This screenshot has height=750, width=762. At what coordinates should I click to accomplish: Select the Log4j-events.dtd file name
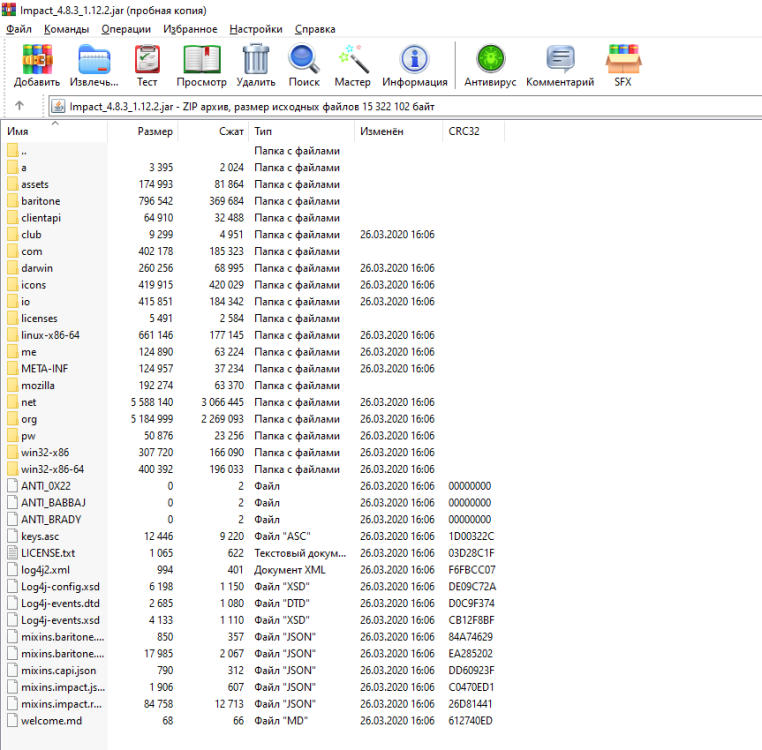click(x=60, y=603)
